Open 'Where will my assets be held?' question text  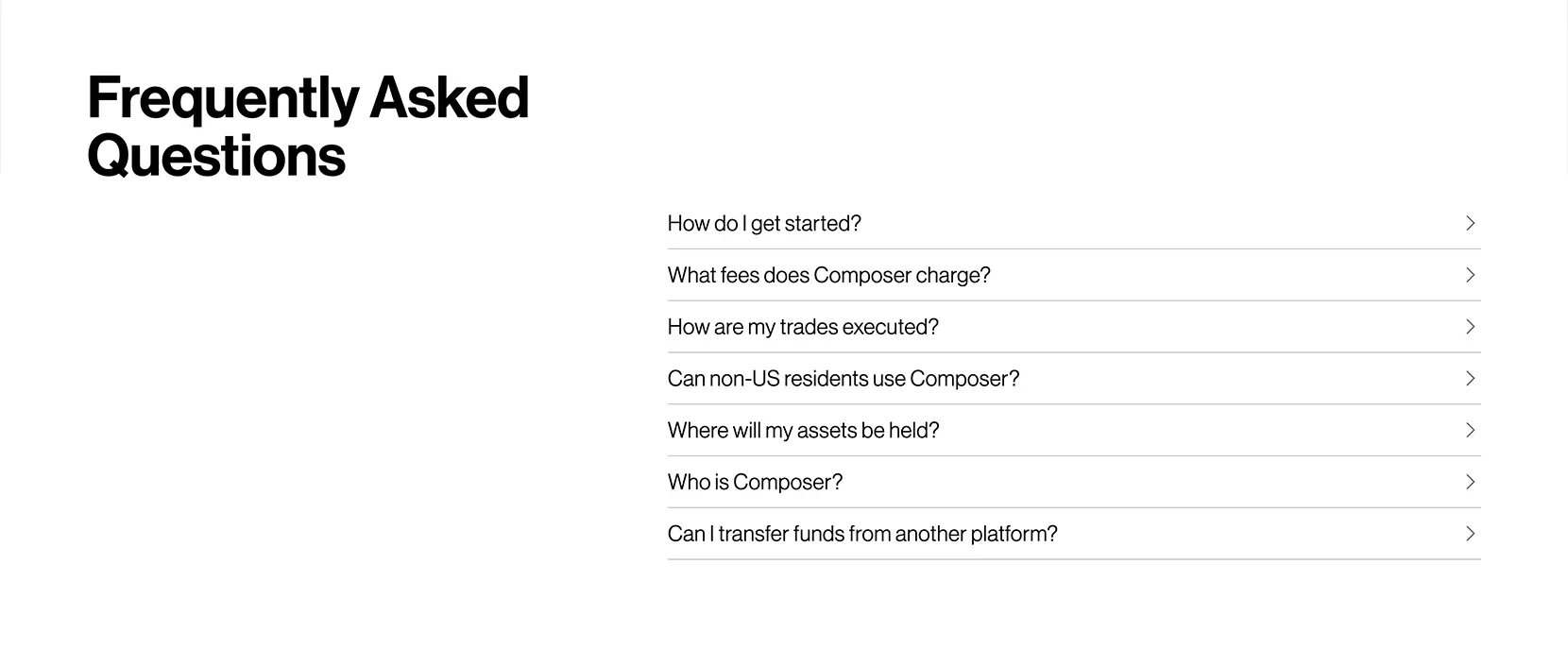(x=804, y=431)
